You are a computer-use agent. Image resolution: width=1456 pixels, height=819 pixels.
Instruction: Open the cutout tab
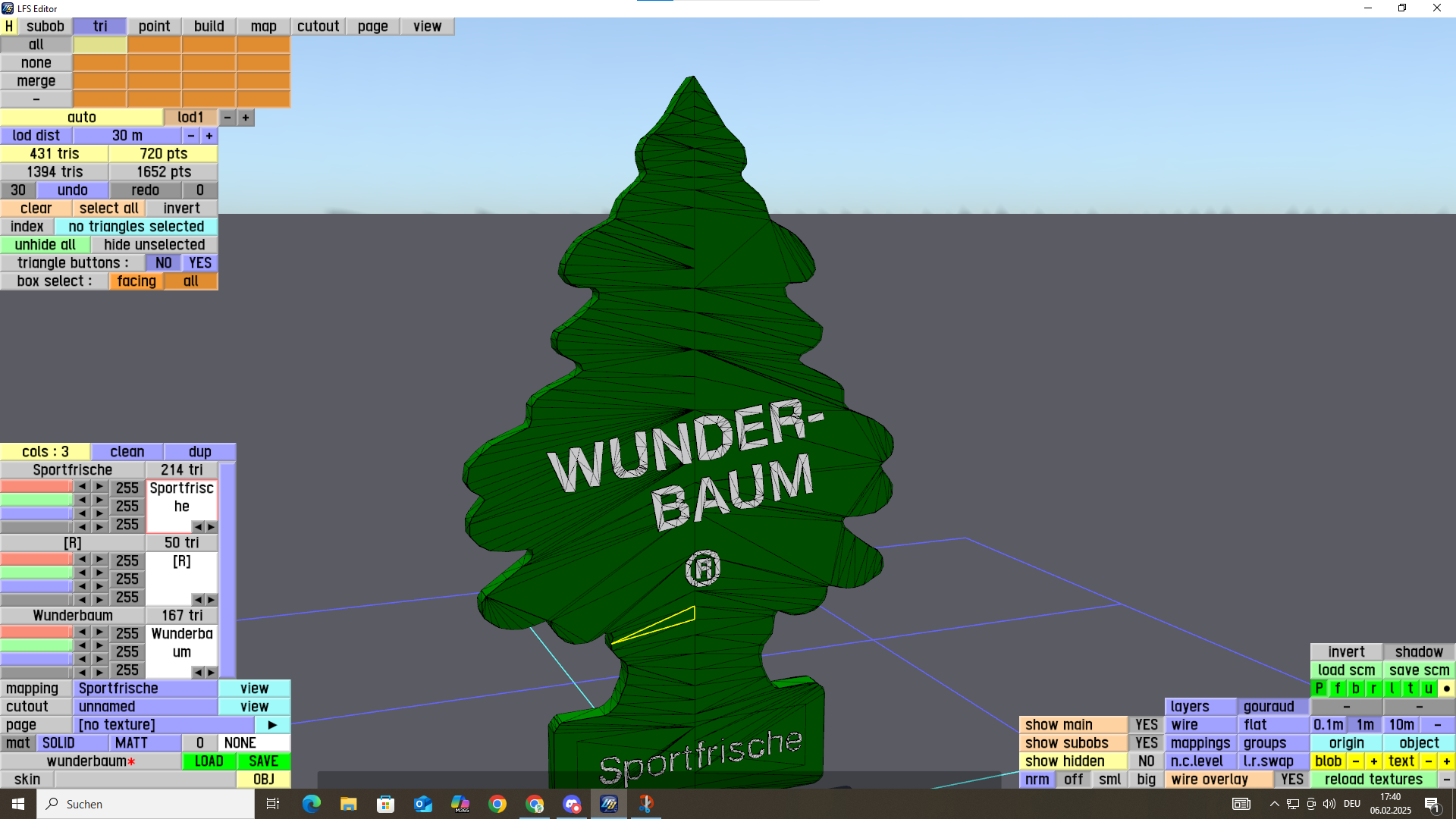318,27
